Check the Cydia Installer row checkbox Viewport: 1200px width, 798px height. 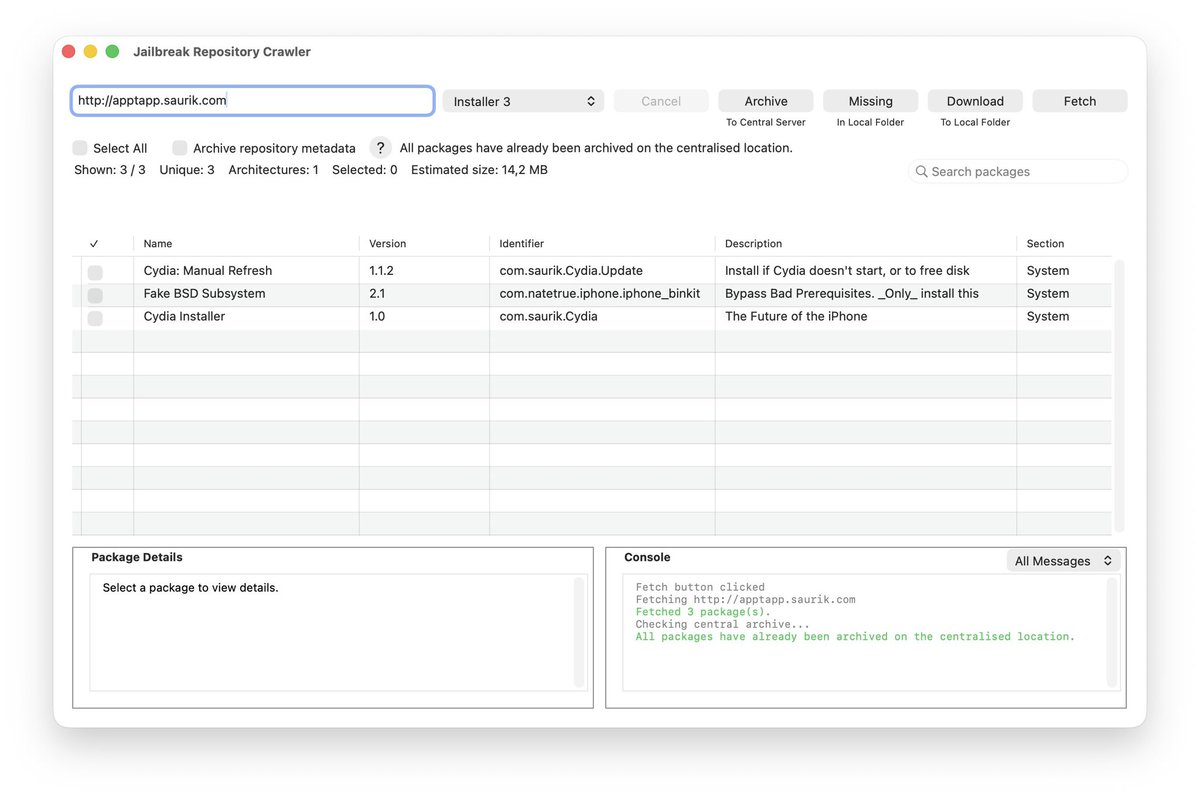(95, 318)
